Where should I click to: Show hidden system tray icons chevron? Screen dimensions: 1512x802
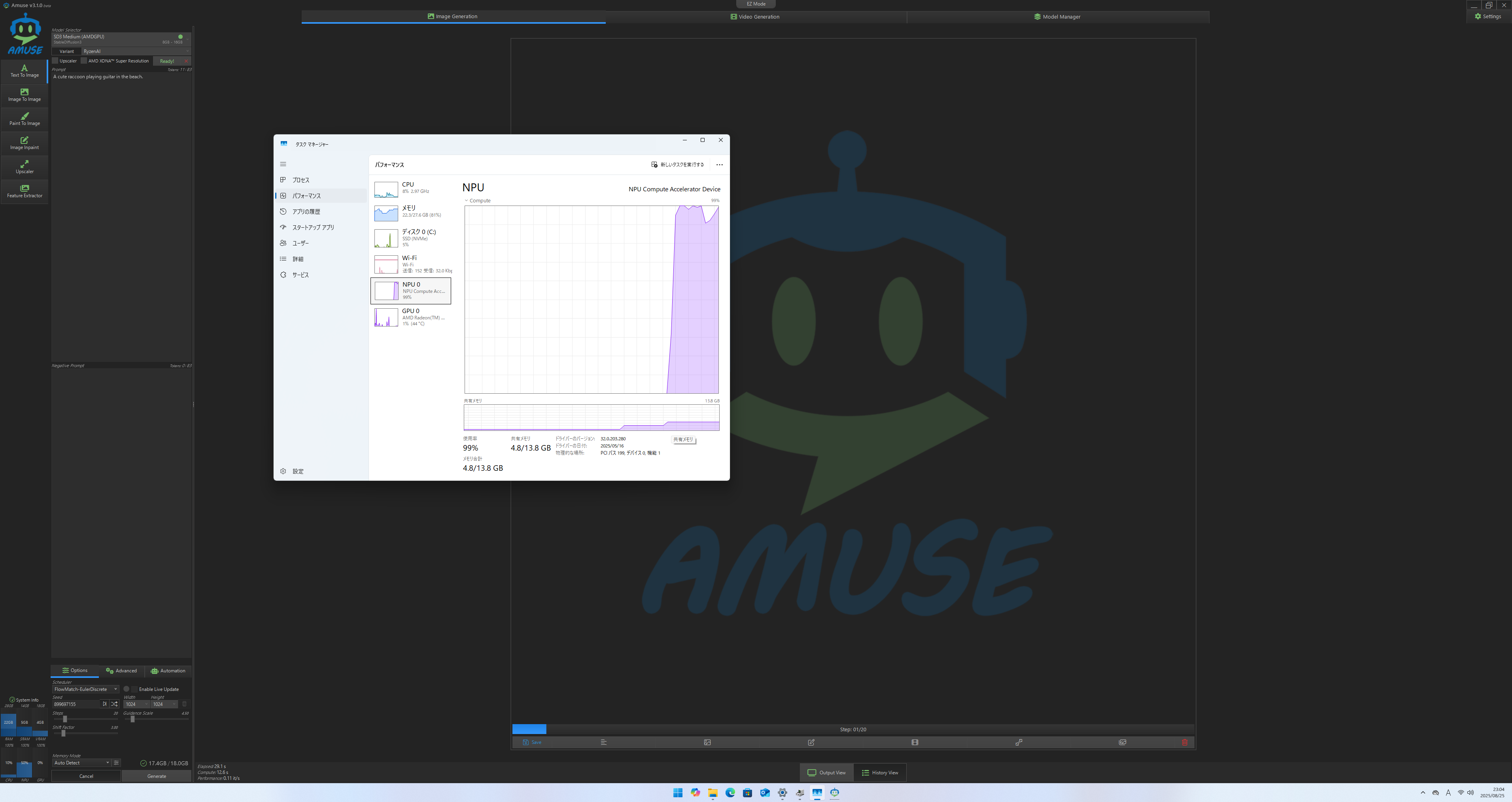click(x=1423, y=793)
